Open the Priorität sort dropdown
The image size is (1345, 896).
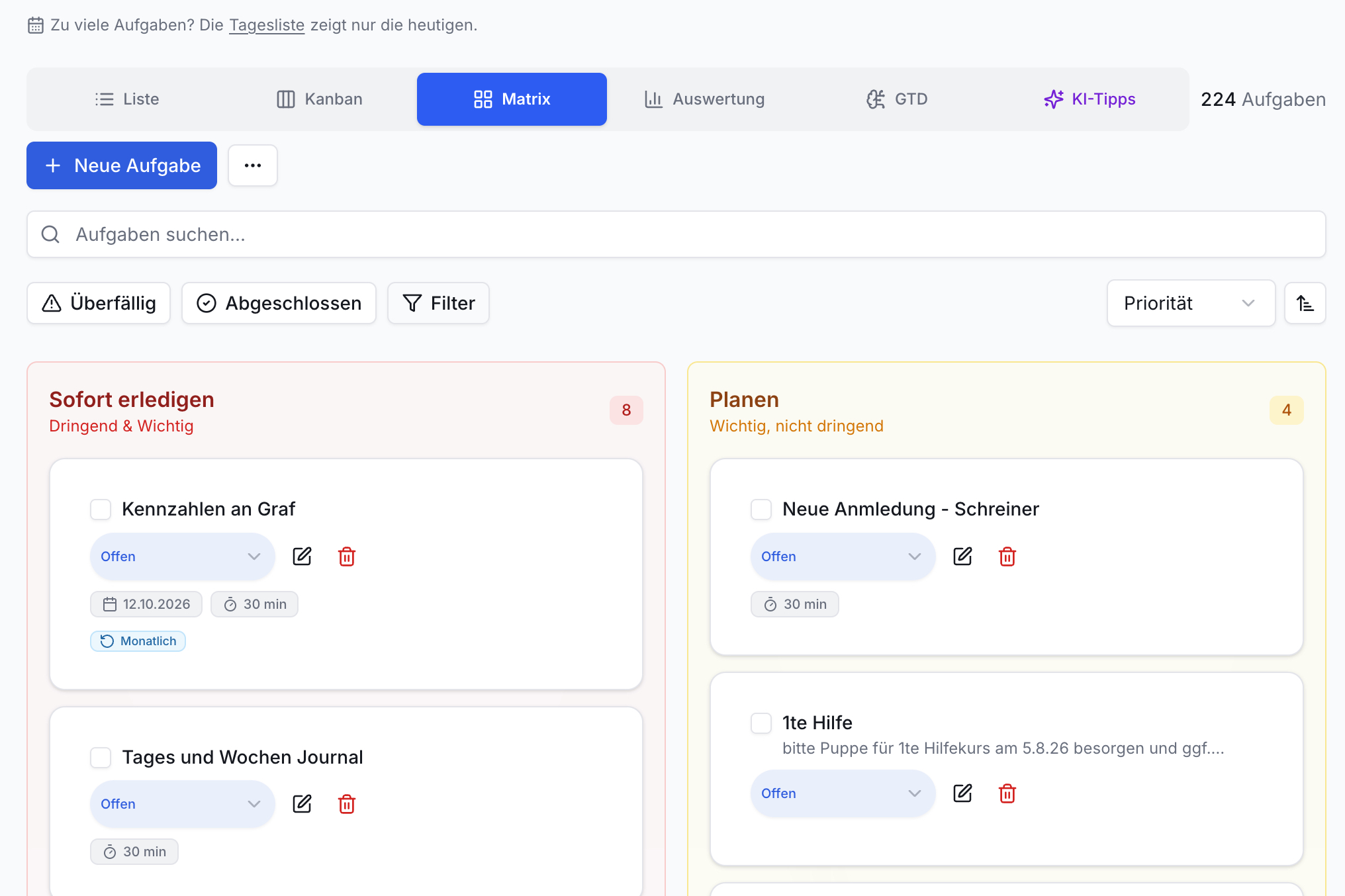click(x=1191, y=303)
